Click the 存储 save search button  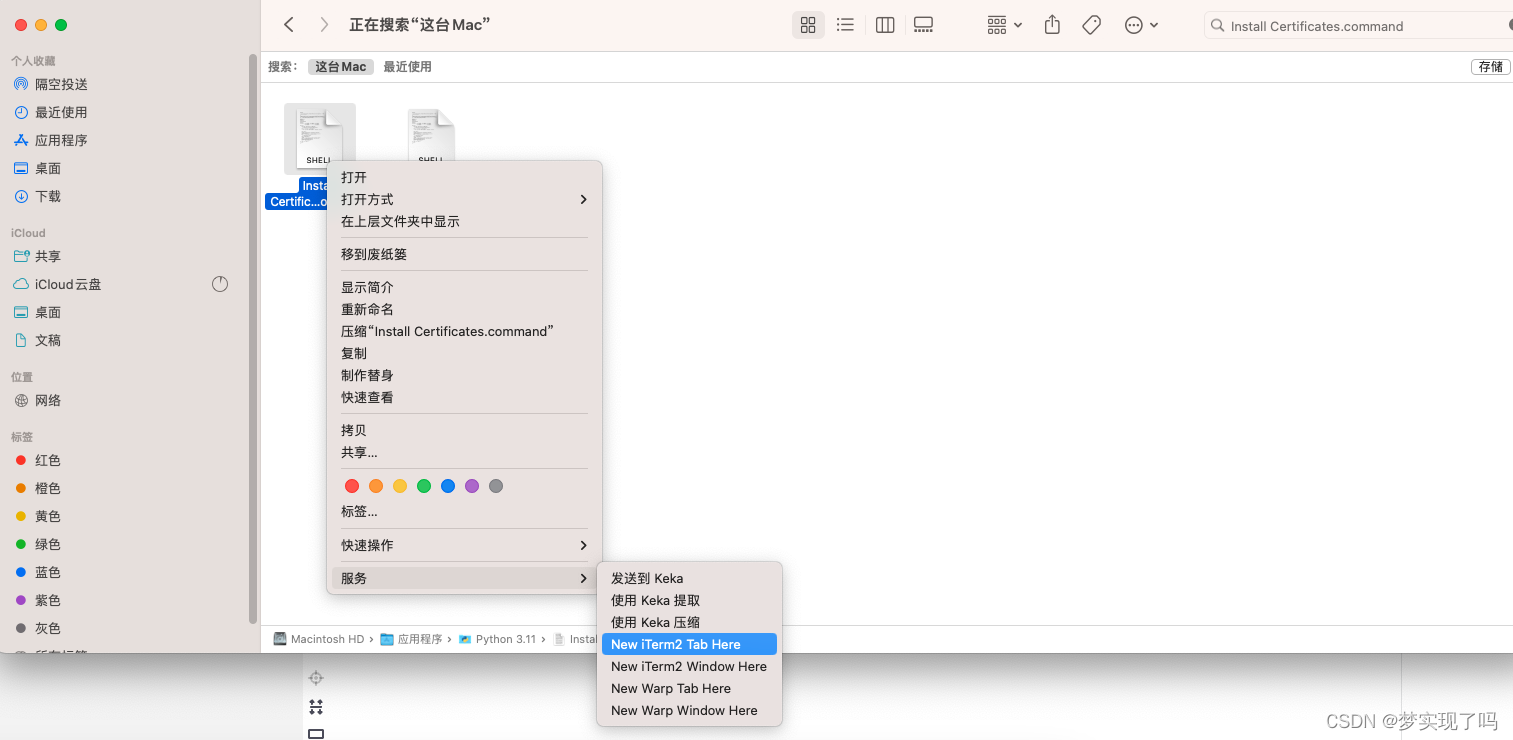(x=1490, y=67)
